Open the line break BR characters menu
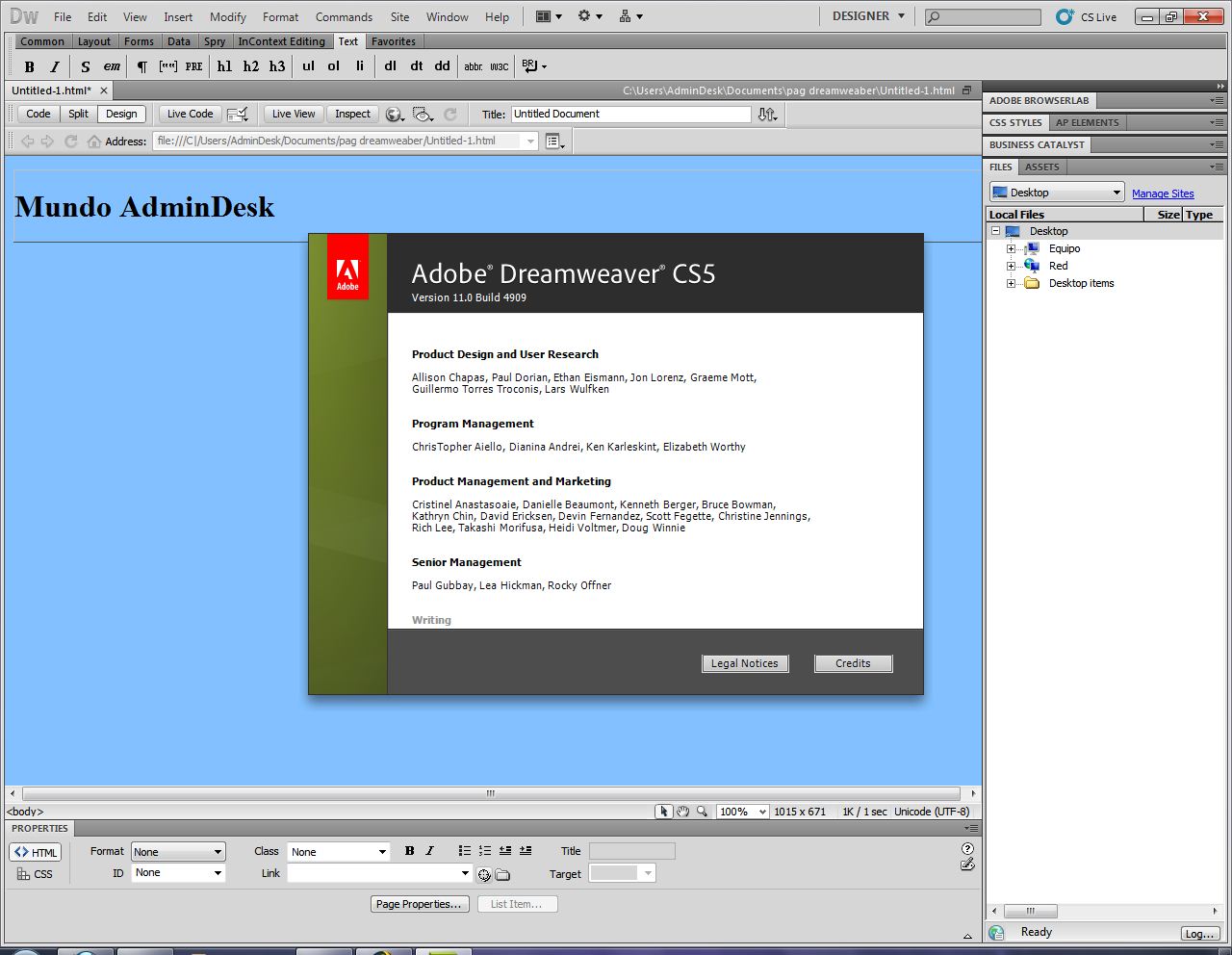 [x=534, y=66]
